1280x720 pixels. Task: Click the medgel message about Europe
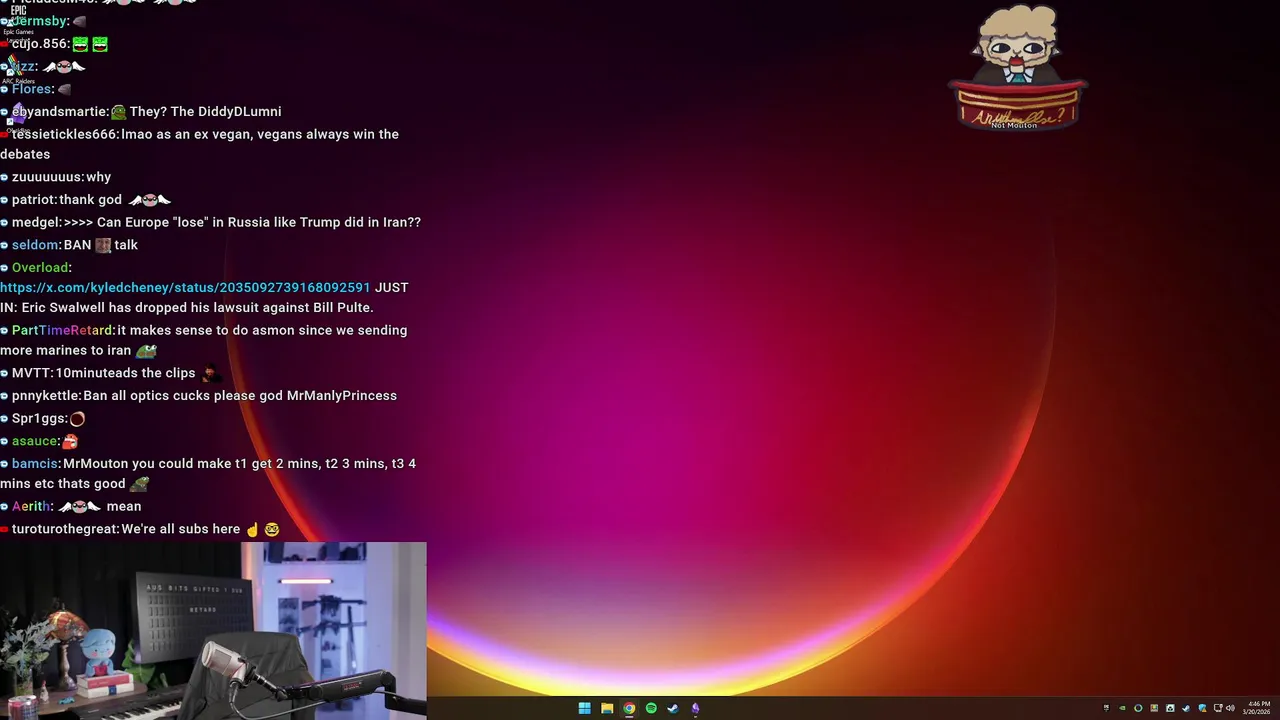coord(210,222)
